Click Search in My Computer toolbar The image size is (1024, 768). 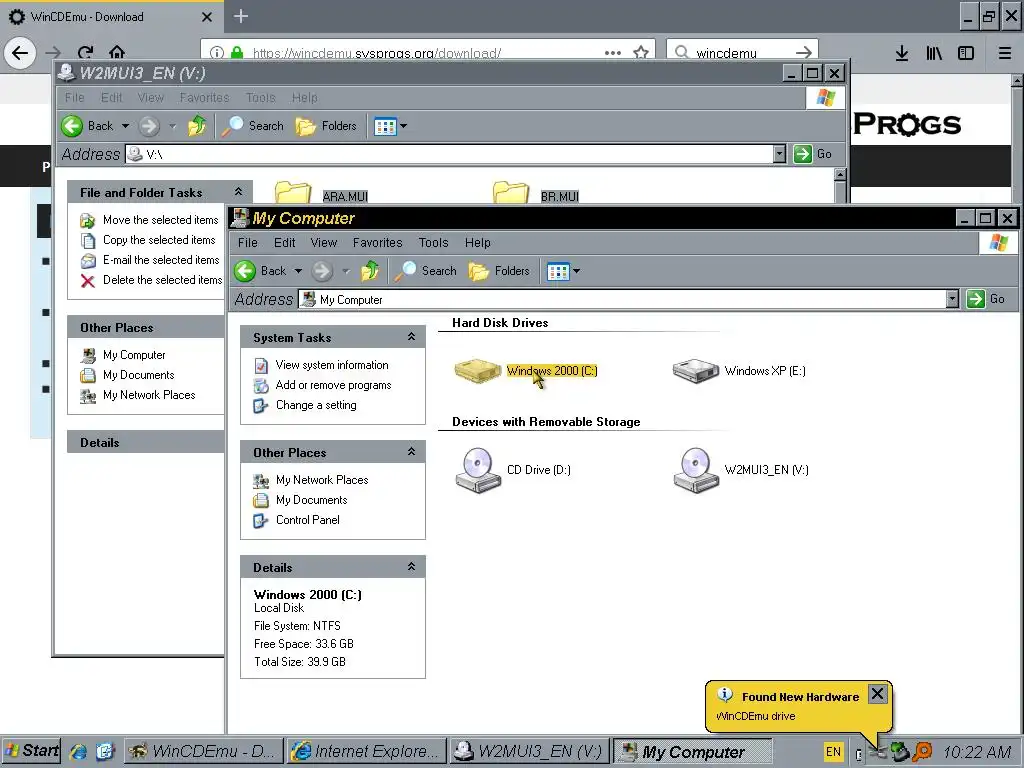click(x=425, y=270)
